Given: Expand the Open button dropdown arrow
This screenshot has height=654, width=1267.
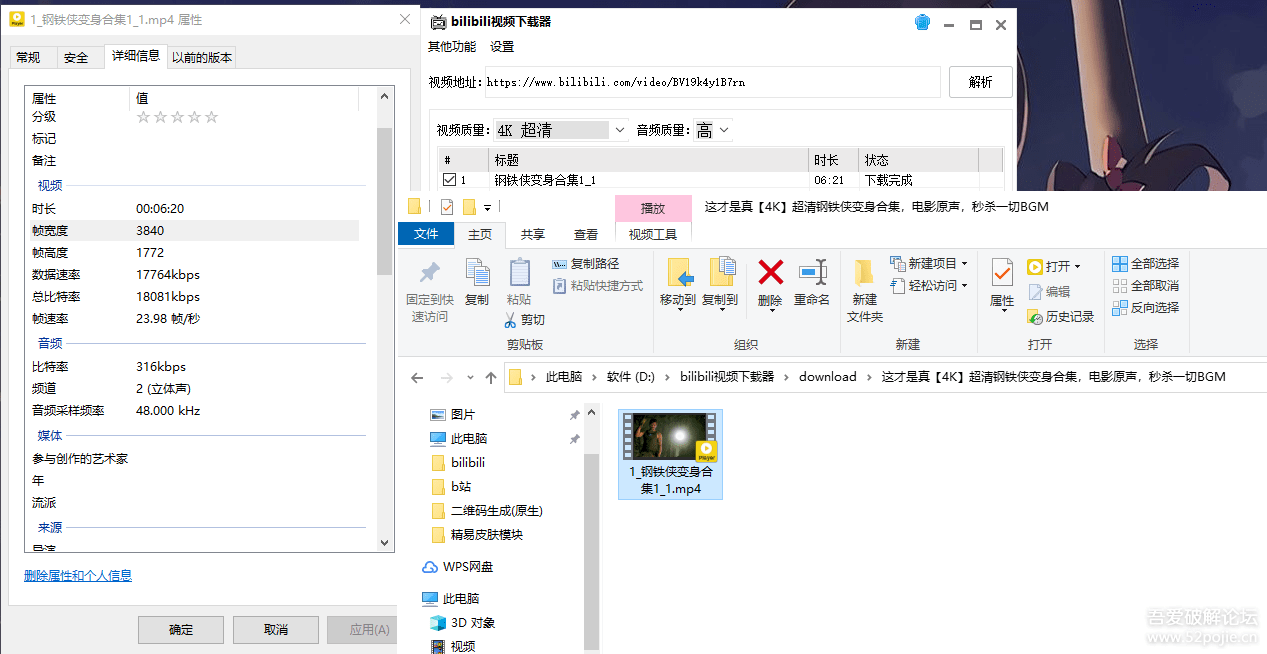Looking at the screenshot, I should point(1078,267).
